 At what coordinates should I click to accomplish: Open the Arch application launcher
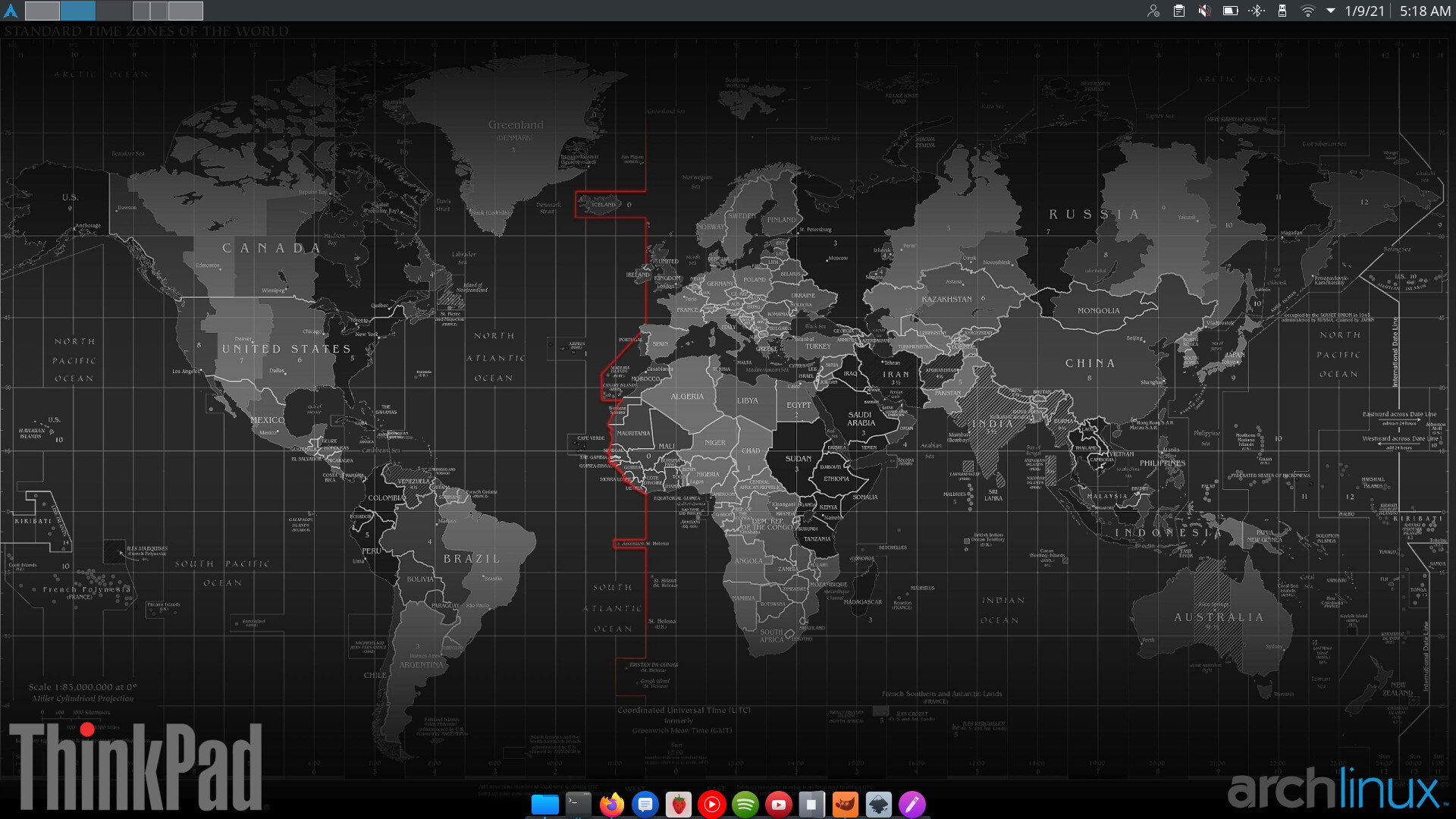pos(9,11)
